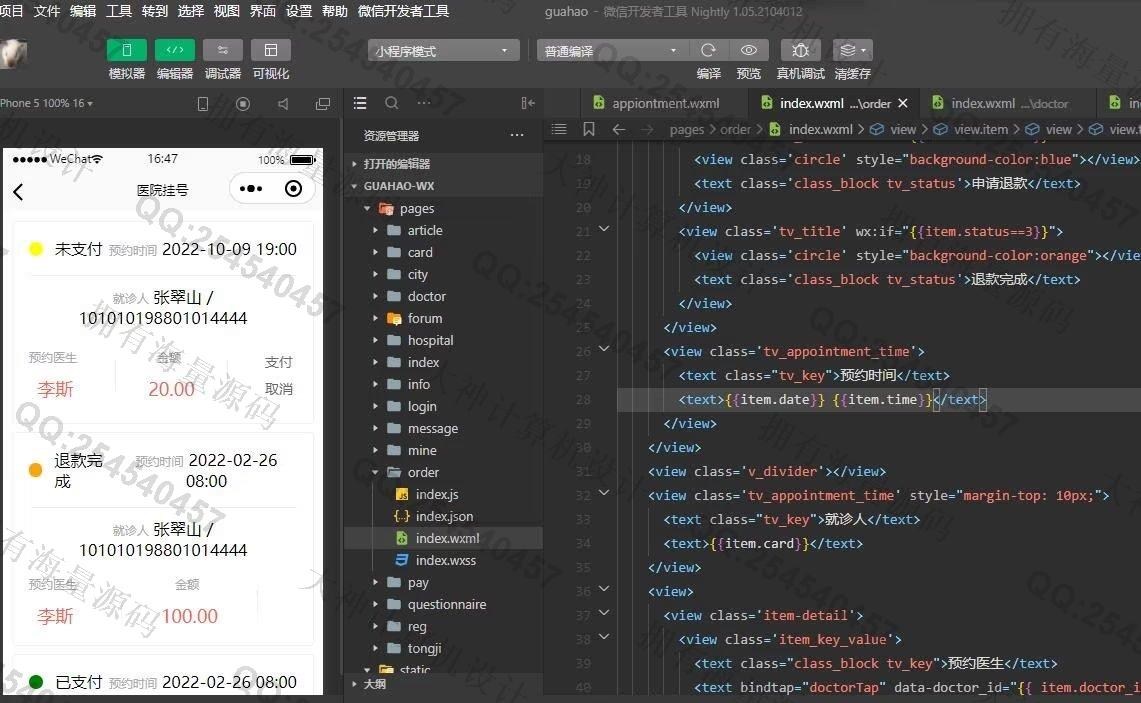The height and width of the screenshot is (703, 1141).
Task: Click the navigate forward arrow
Action: tap(648, 130)
